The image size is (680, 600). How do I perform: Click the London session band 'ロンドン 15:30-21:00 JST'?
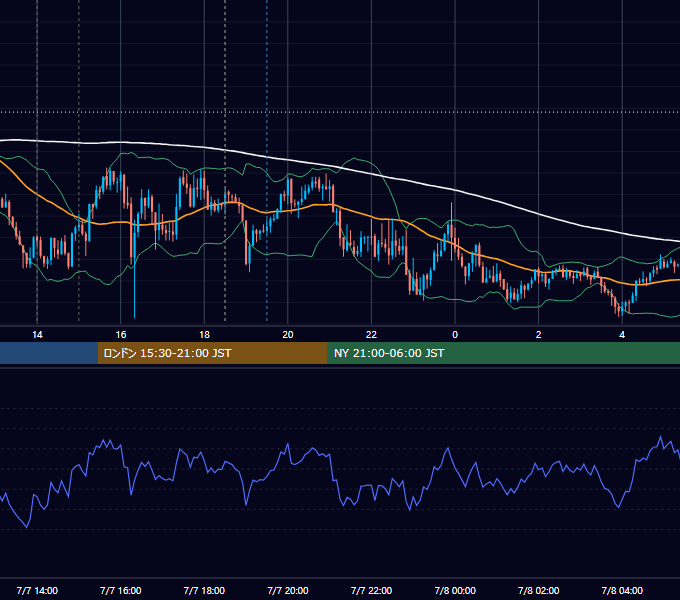coord(212,353)
